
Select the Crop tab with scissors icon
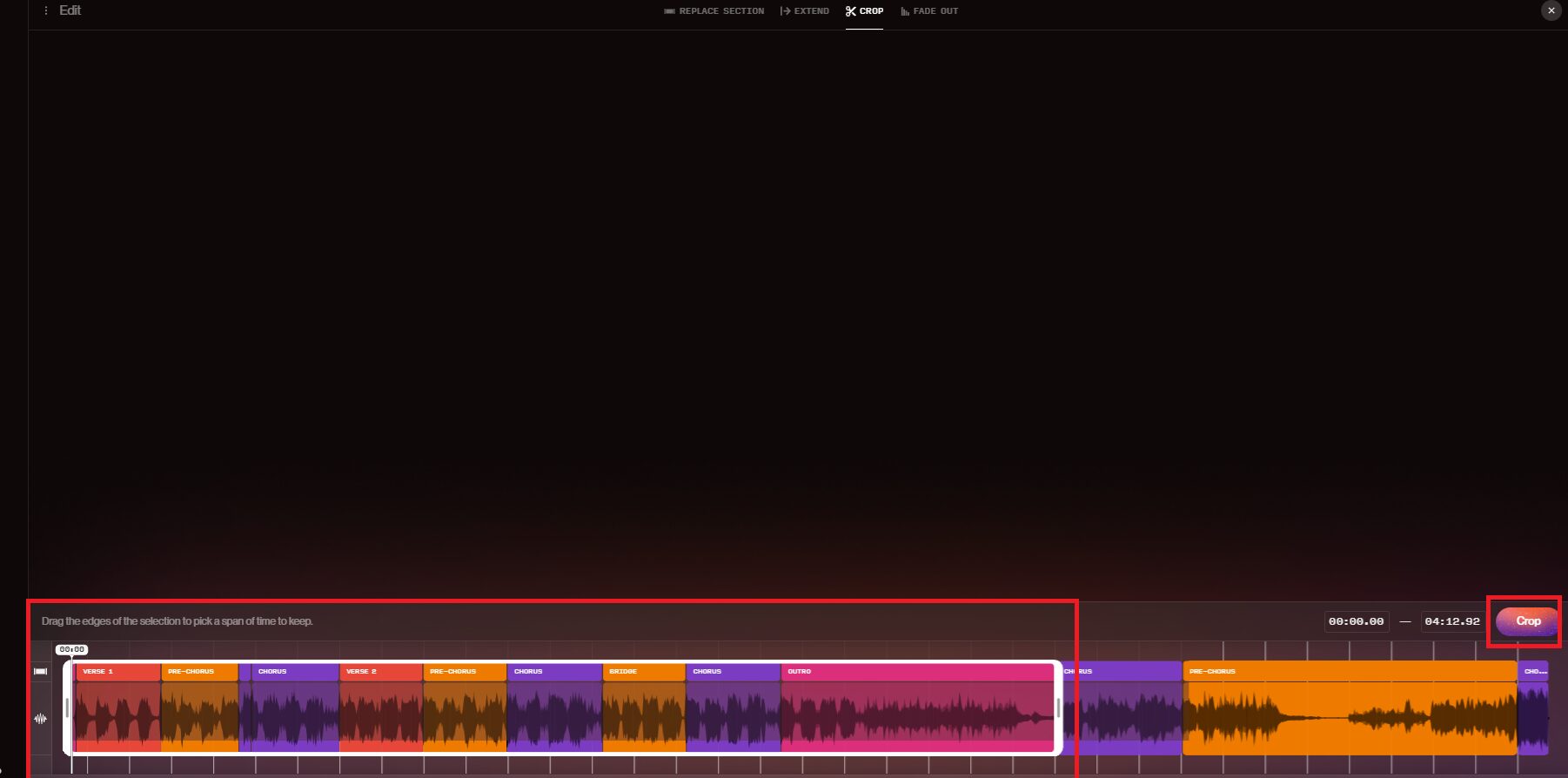click(864, 11)
